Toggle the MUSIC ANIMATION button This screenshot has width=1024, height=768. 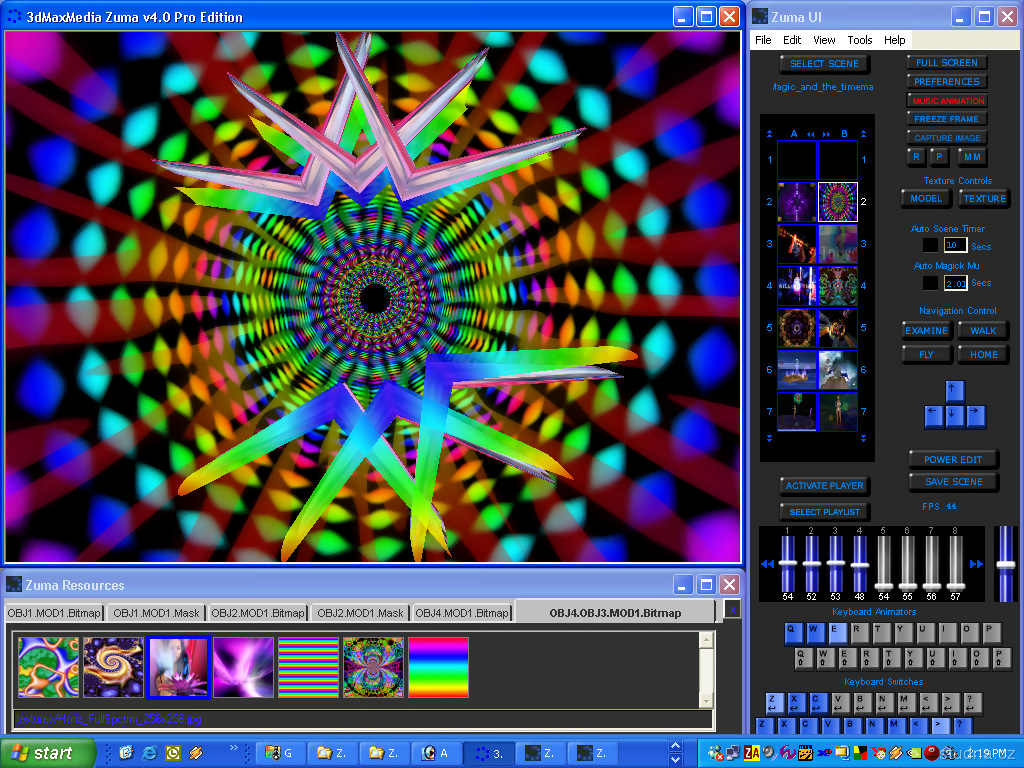[947, 101]
